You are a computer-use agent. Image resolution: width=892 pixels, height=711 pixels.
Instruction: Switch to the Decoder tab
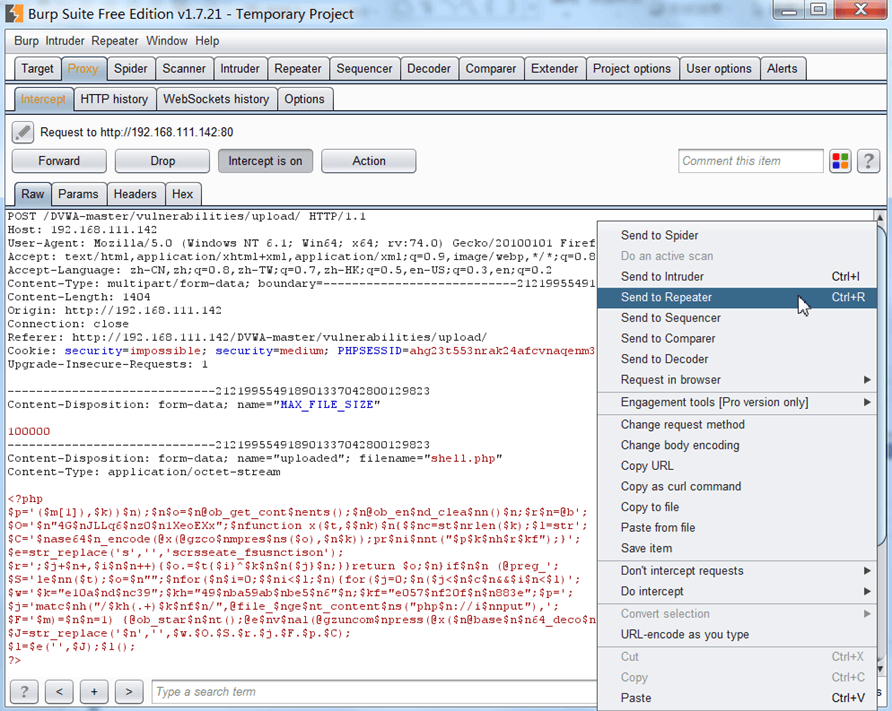[x=428, y=69]
